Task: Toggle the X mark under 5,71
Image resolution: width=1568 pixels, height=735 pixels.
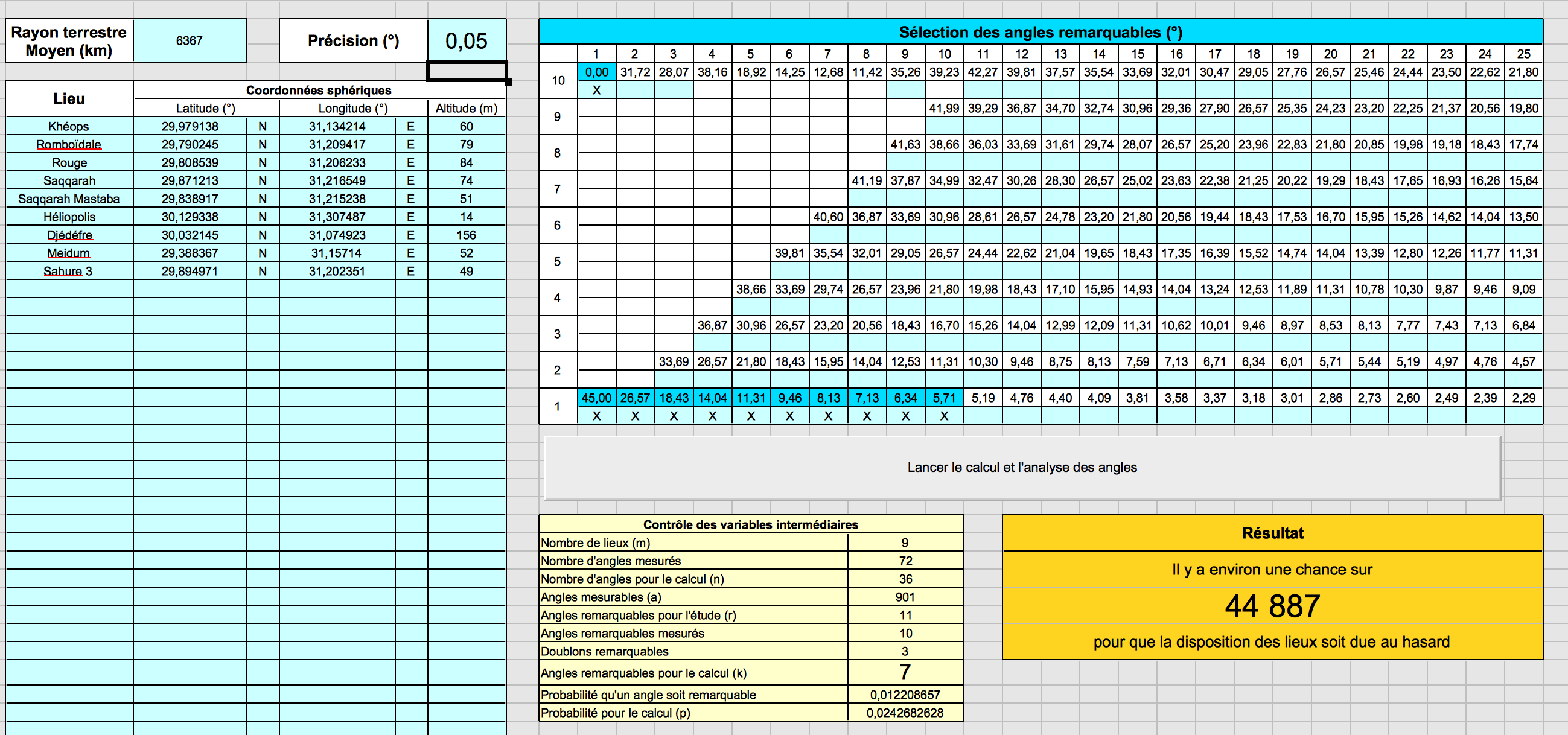Action: (x=944, y=416)
